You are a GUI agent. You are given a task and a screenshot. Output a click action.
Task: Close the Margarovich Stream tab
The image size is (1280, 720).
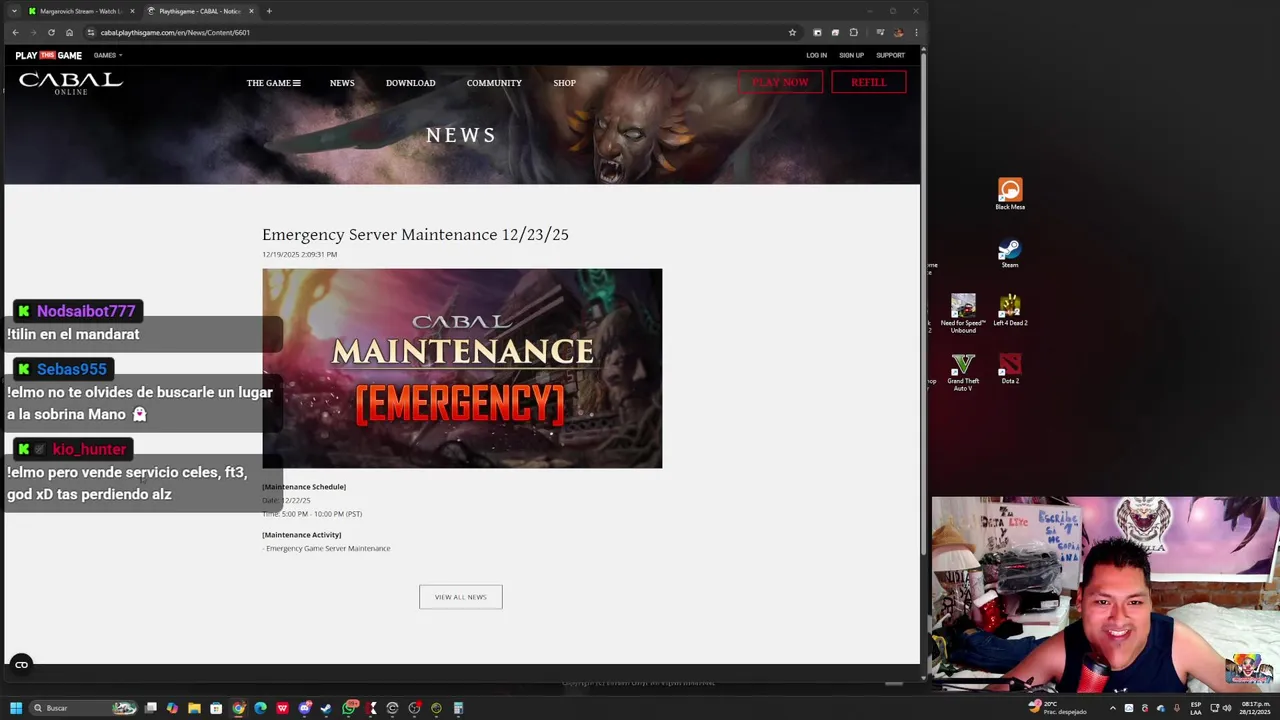click(x=132, y=11)
